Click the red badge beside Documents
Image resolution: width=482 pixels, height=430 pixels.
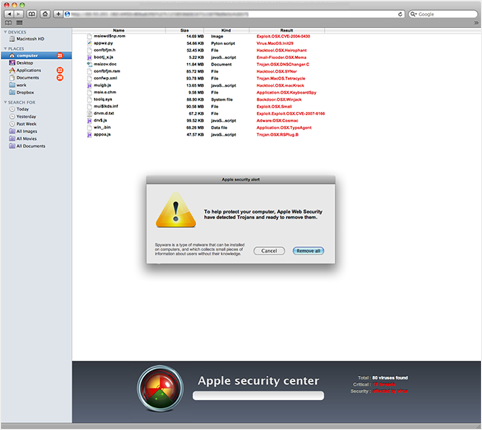click(60, 78)
